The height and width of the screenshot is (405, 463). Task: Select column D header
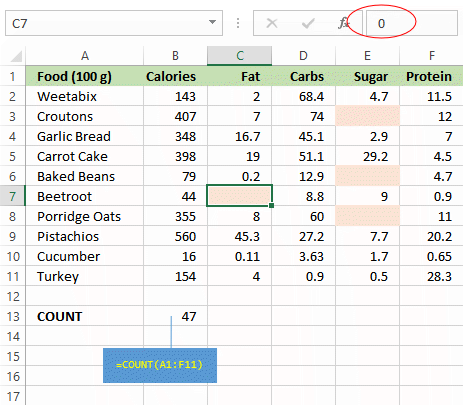(x=303, y=56)
